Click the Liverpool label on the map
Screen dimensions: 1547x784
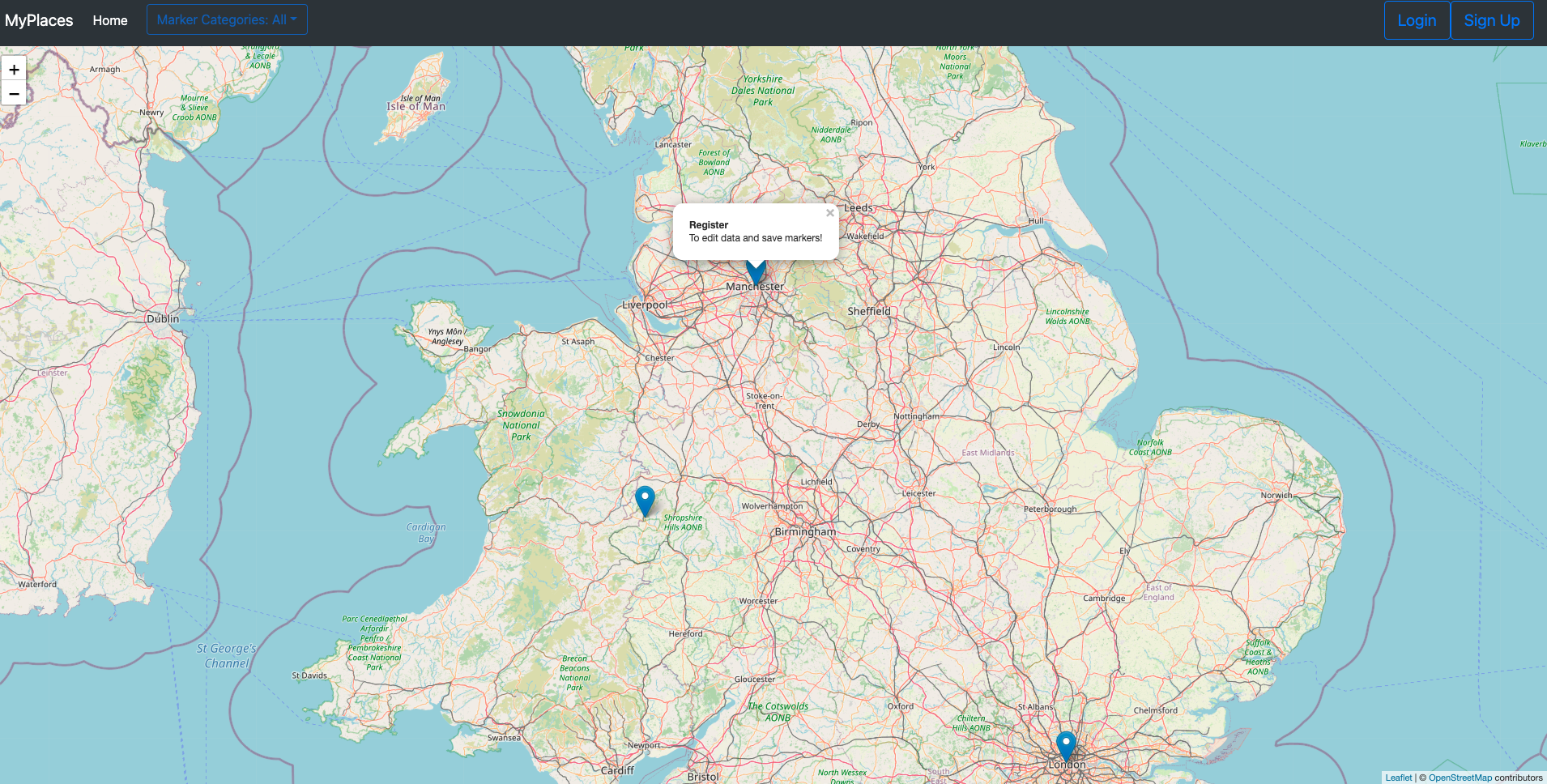(645, 305)
